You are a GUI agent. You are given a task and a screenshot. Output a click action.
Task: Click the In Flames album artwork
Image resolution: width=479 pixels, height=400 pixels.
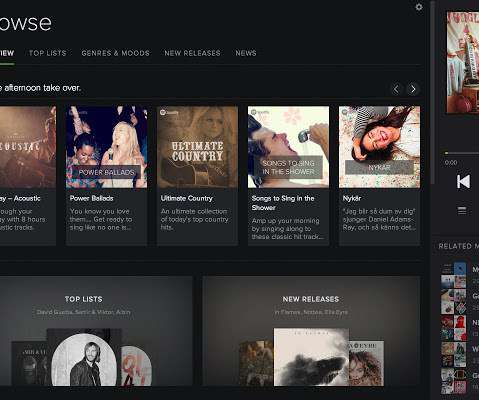[311, 357]
